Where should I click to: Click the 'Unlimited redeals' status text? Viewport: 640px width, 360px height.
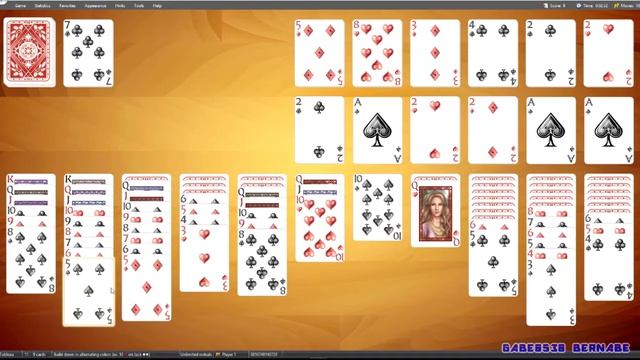point(196,354)
